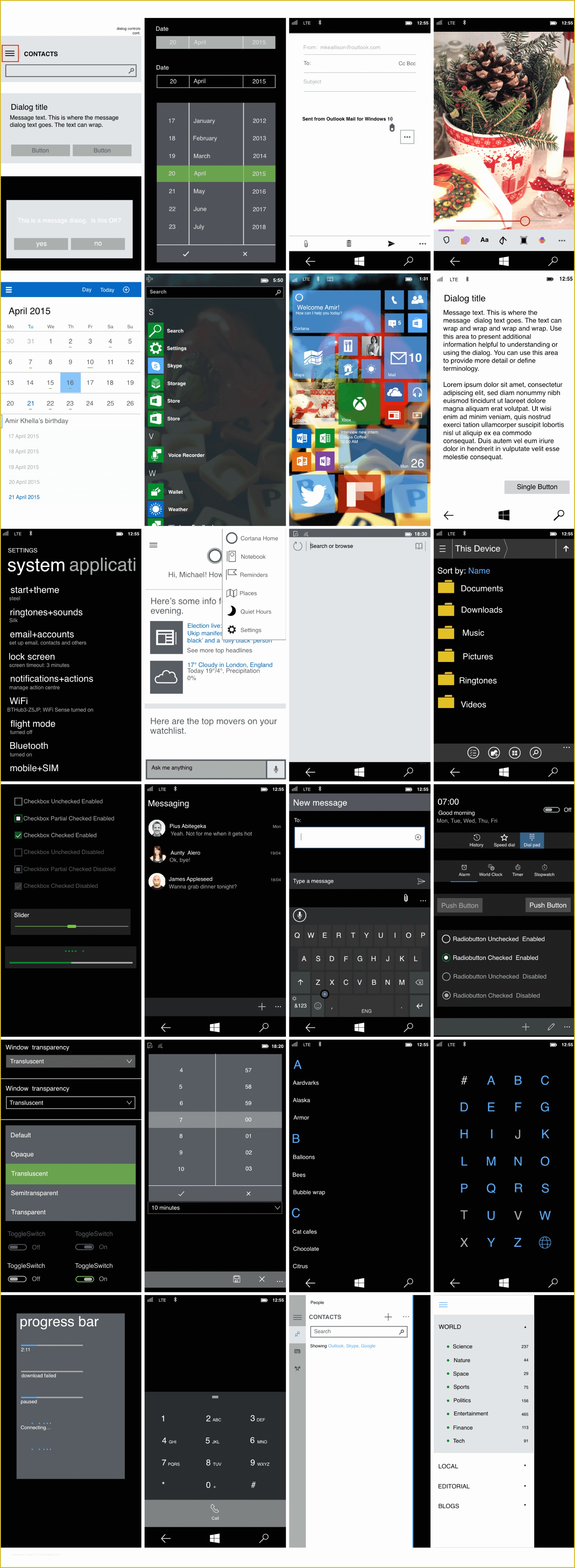Drag the green slider control

coord(72,924)
